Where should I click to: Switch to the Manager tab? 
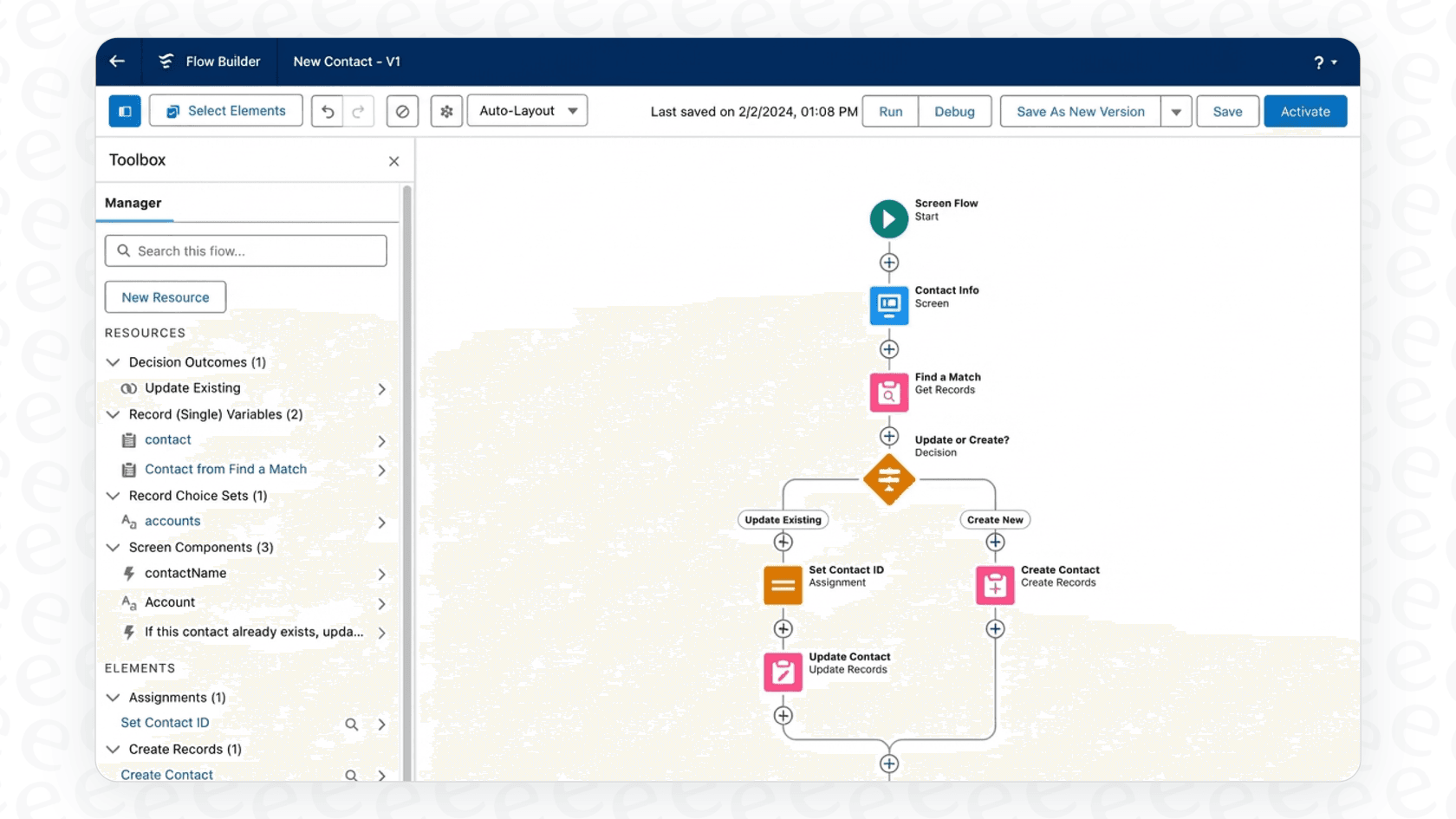pos(133,203)
